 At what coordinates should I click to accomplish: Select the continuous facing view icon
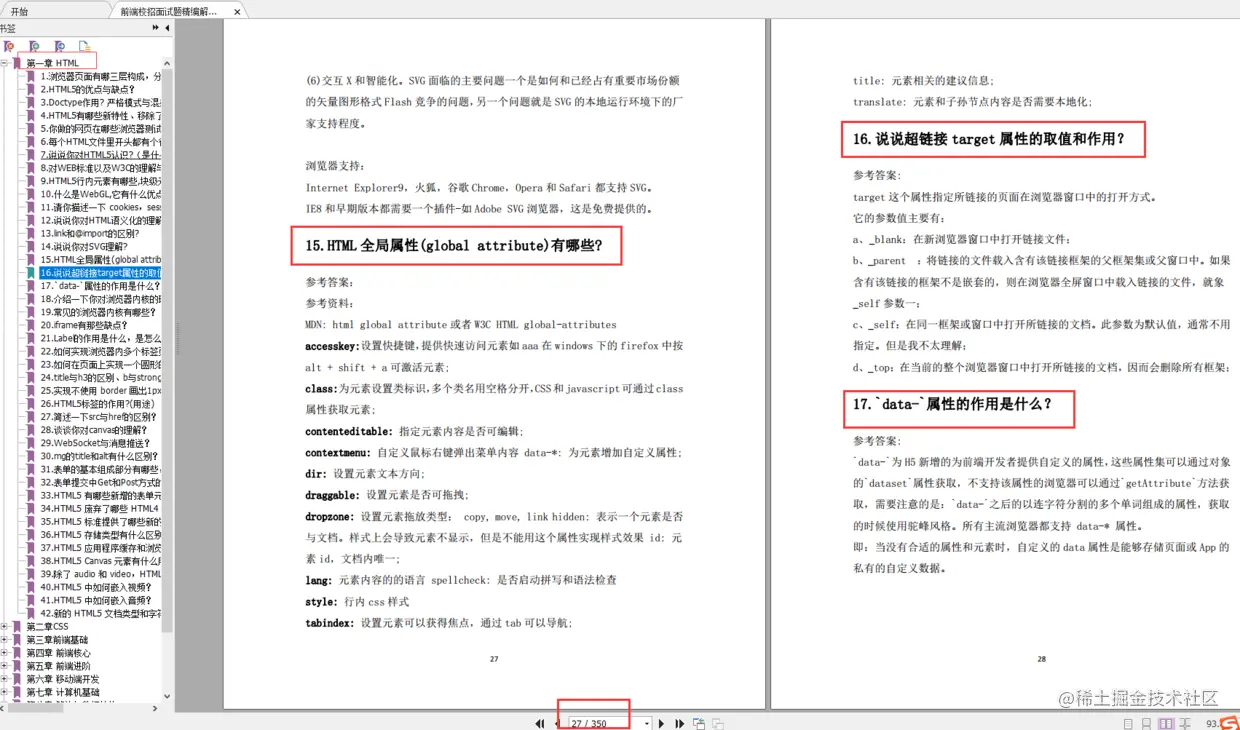pos(1185,723)
